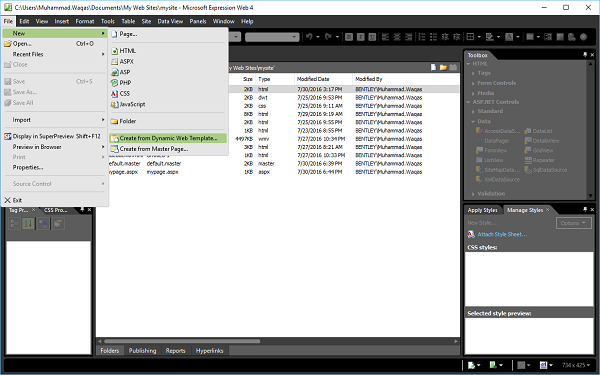The image size is (600, 375).
Task: Open the font size combo box
Action: click(272, 37)
